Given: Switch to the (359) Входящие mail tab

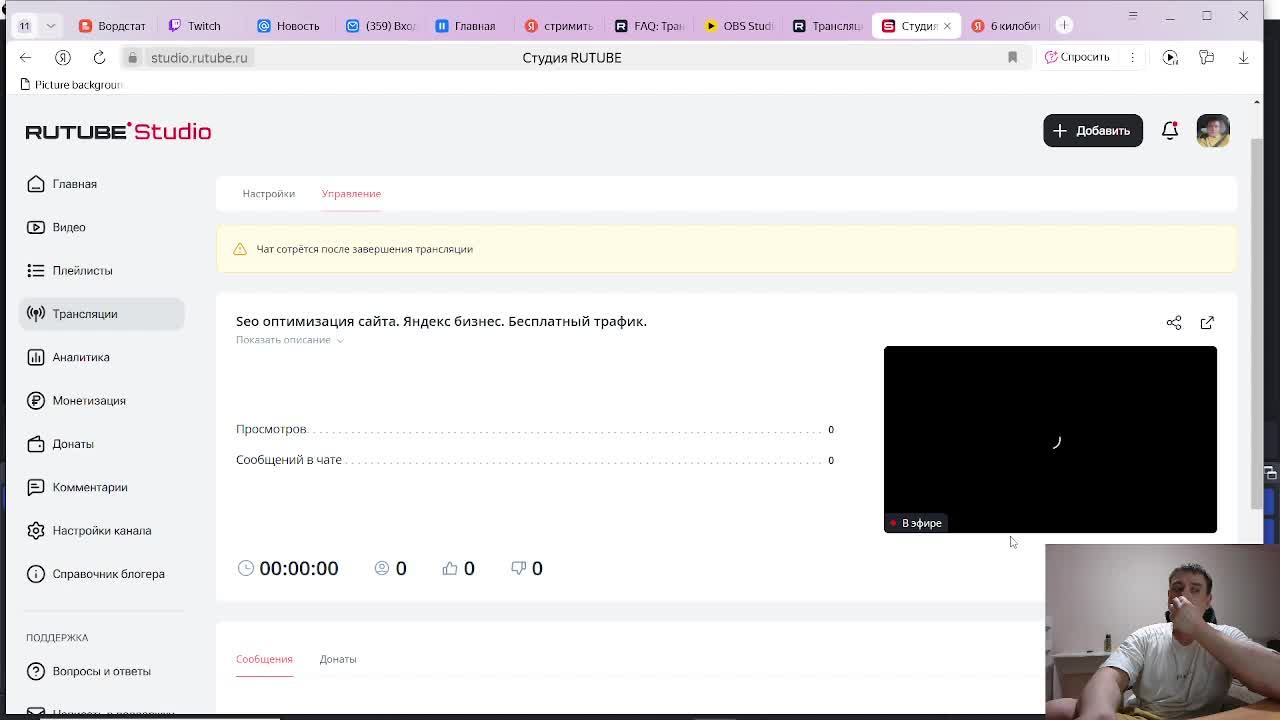Looking at the screenshot, I should tap(380, 25).
